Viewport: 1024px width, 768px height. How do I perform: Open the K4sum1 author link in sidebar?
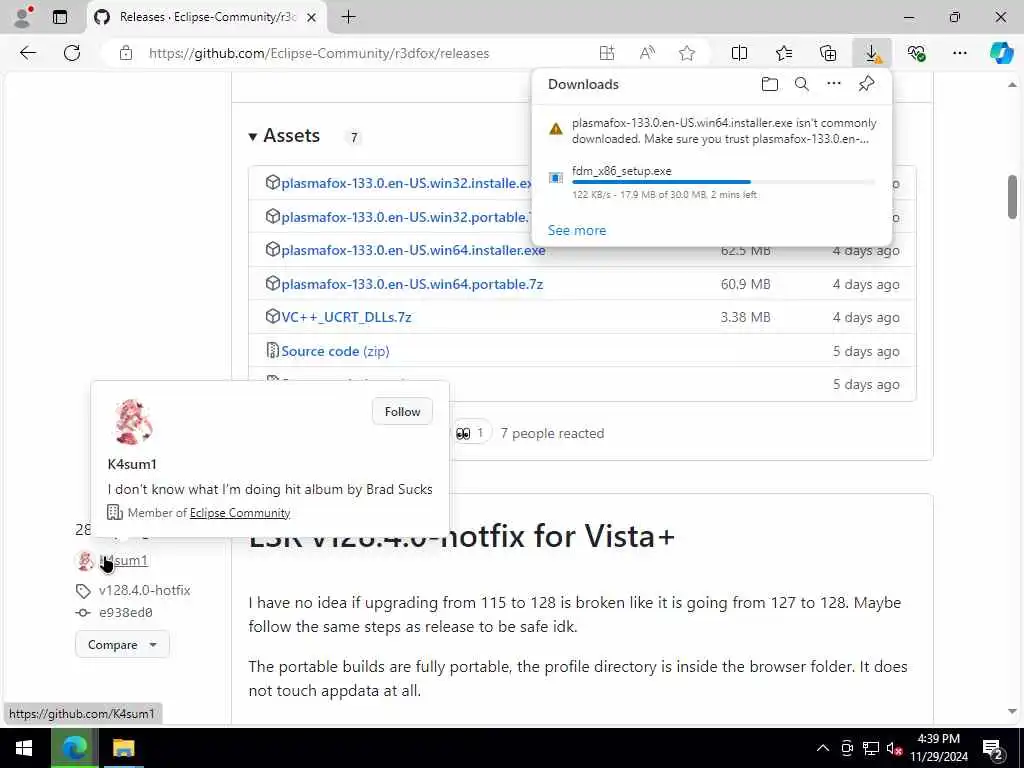(124, 560)
